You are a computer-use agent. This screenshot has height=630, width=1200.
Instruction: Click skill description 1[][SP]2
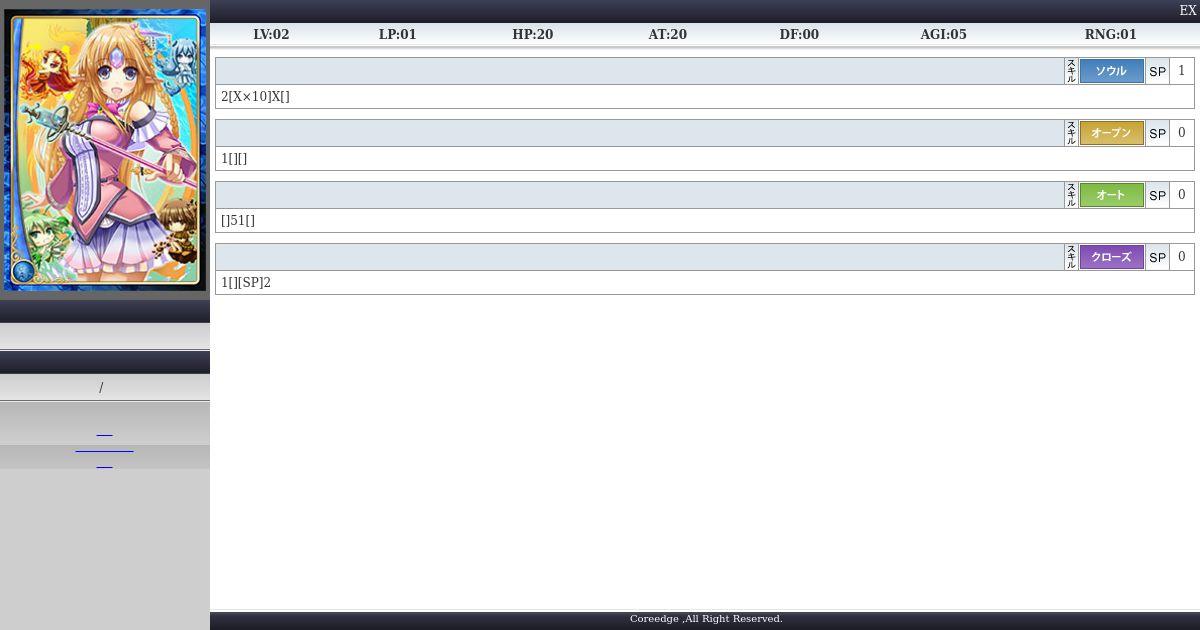point(246,283)
